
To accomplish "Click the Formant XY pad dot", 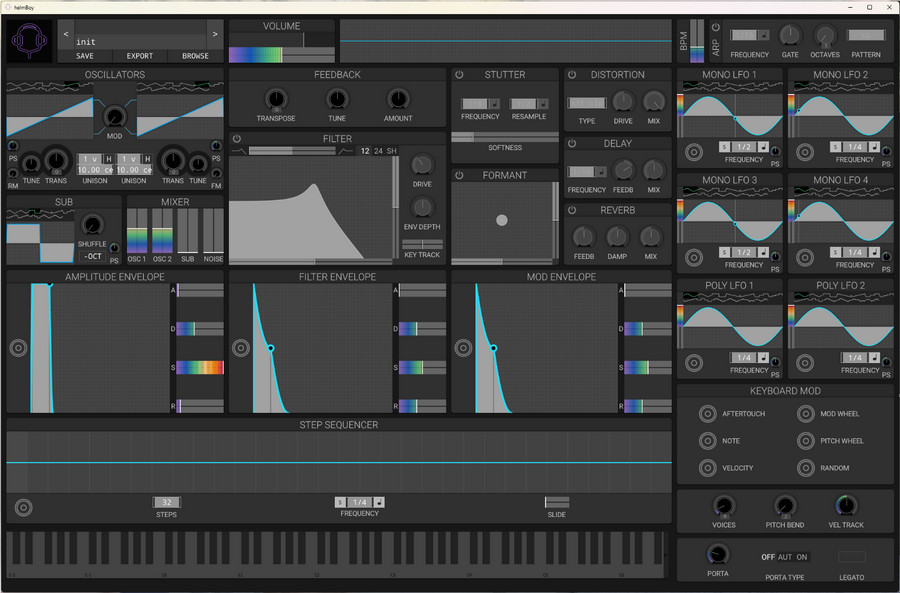I will point(502,220).
